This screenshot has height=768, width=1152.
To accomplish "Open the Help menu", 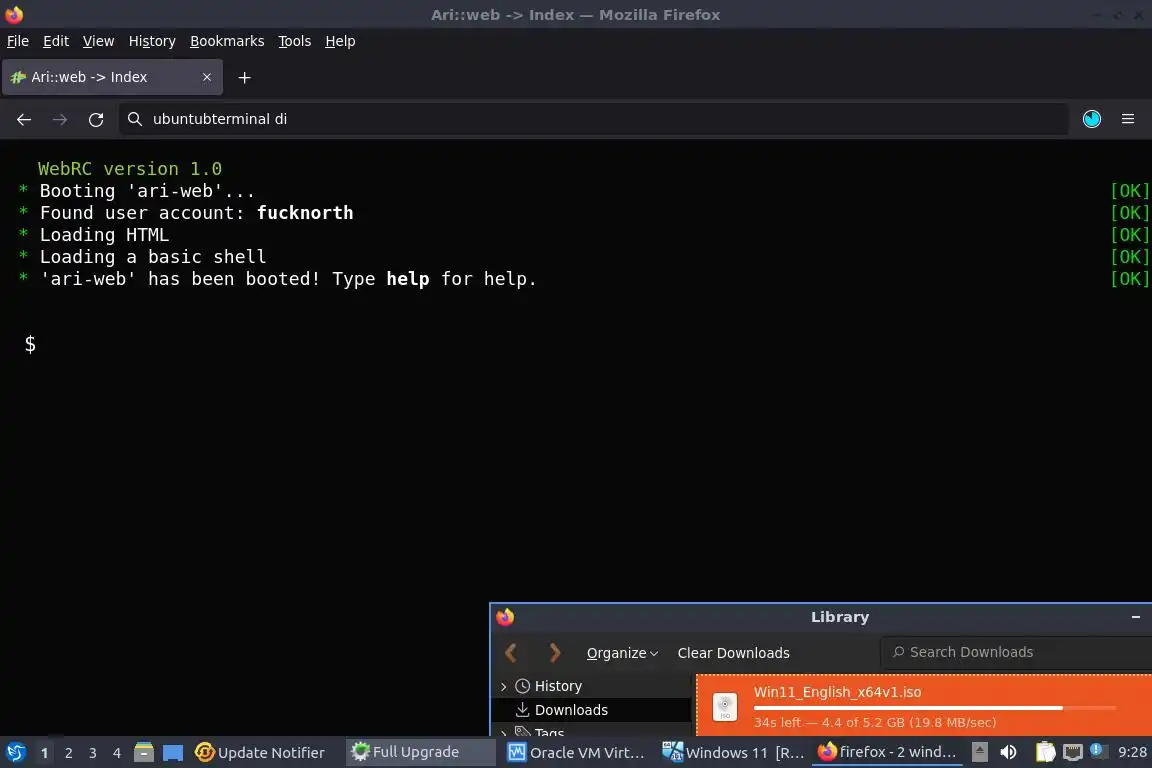I will click(340, 41).
